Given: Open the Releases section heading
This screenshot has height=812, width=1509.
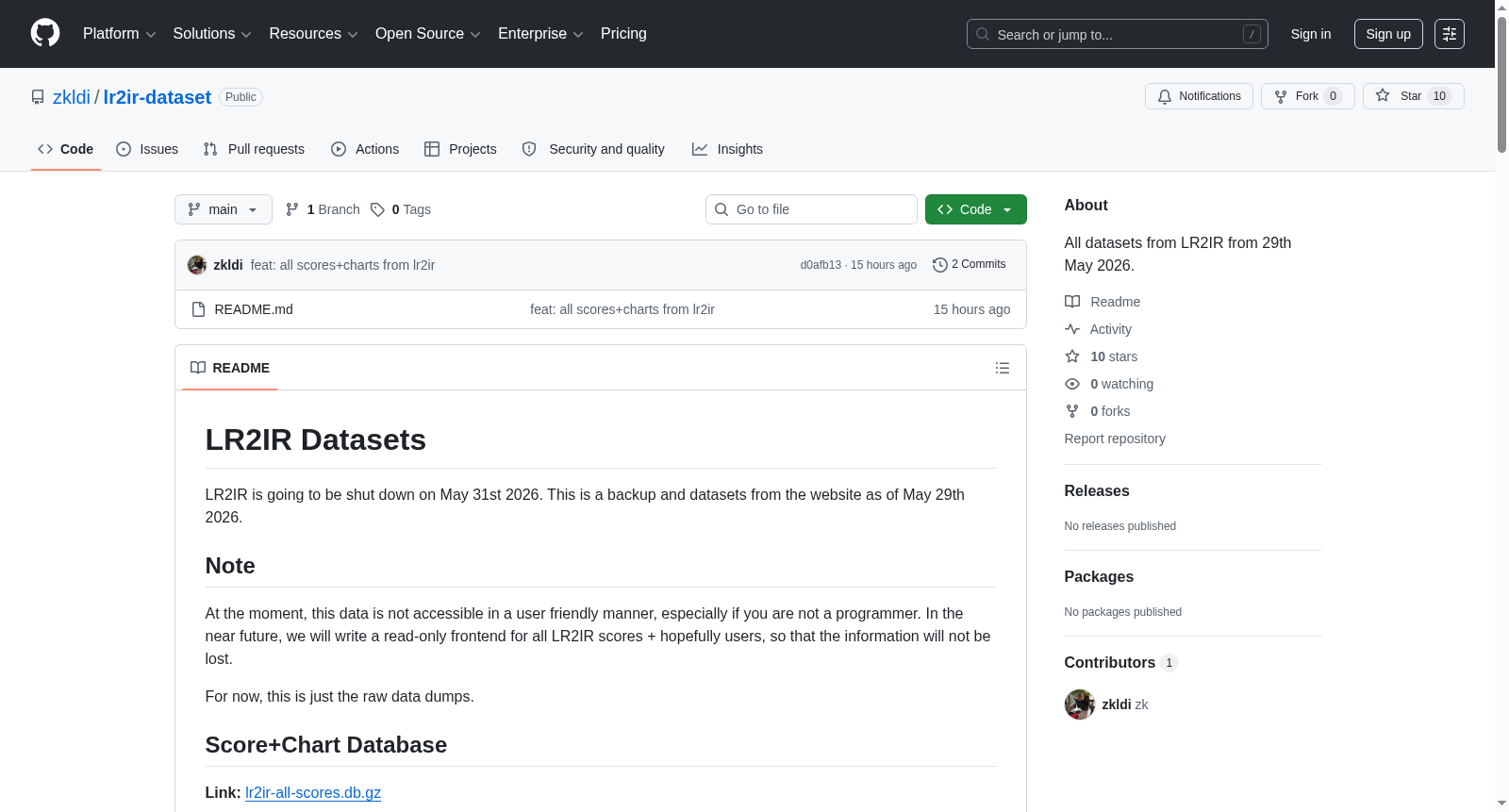Looking at the screenshot, I should pos(1097,490).
